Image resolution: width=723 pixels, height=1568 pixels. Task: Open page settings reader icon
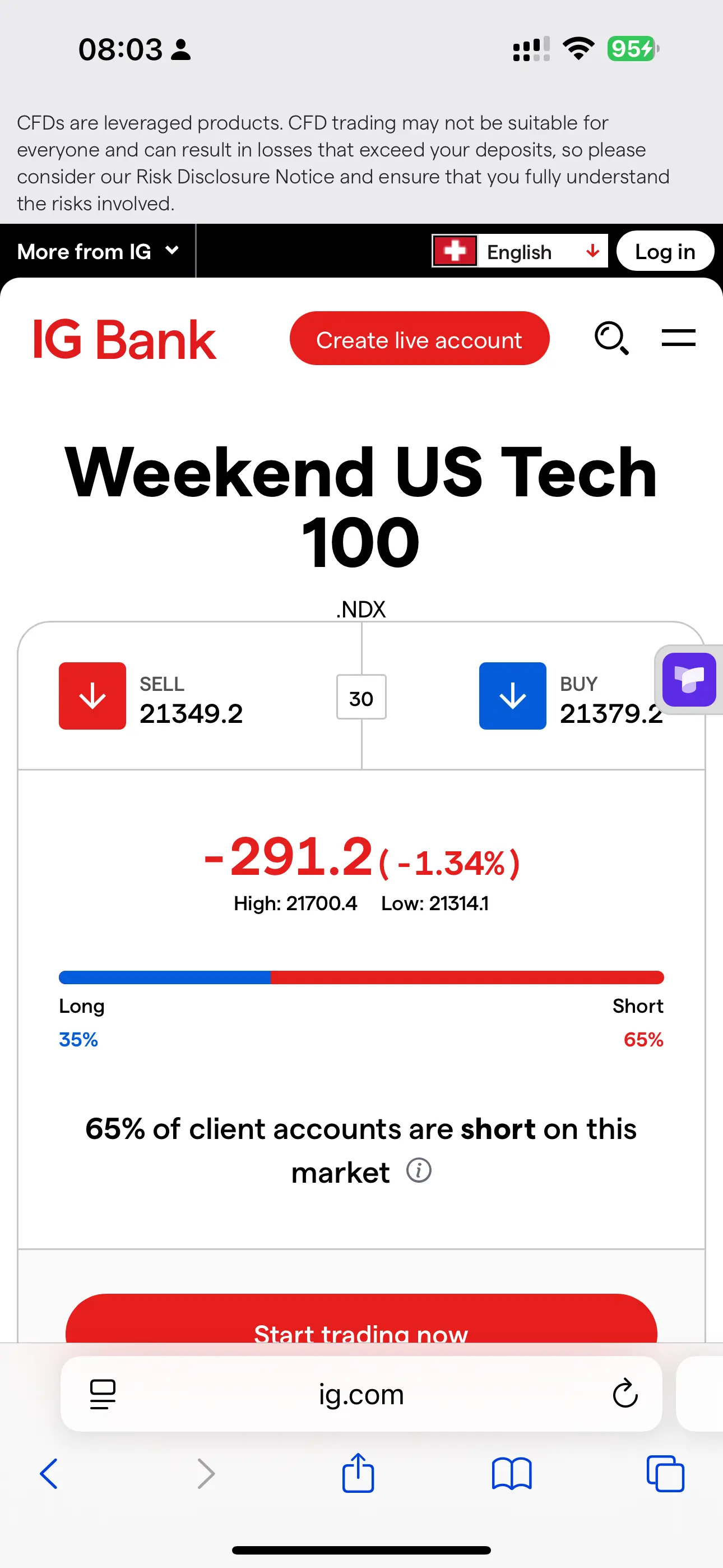point(103,1394)
